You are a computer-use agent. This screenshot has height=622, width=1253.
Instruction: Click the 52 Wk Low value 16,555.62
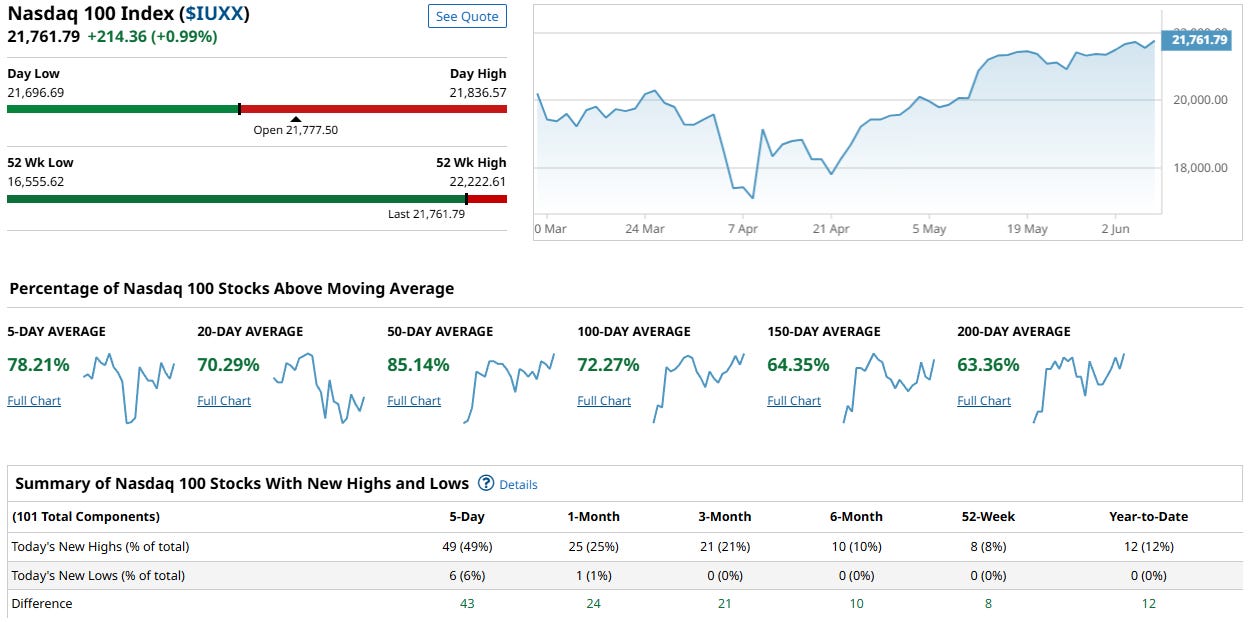tap(36, 182)
